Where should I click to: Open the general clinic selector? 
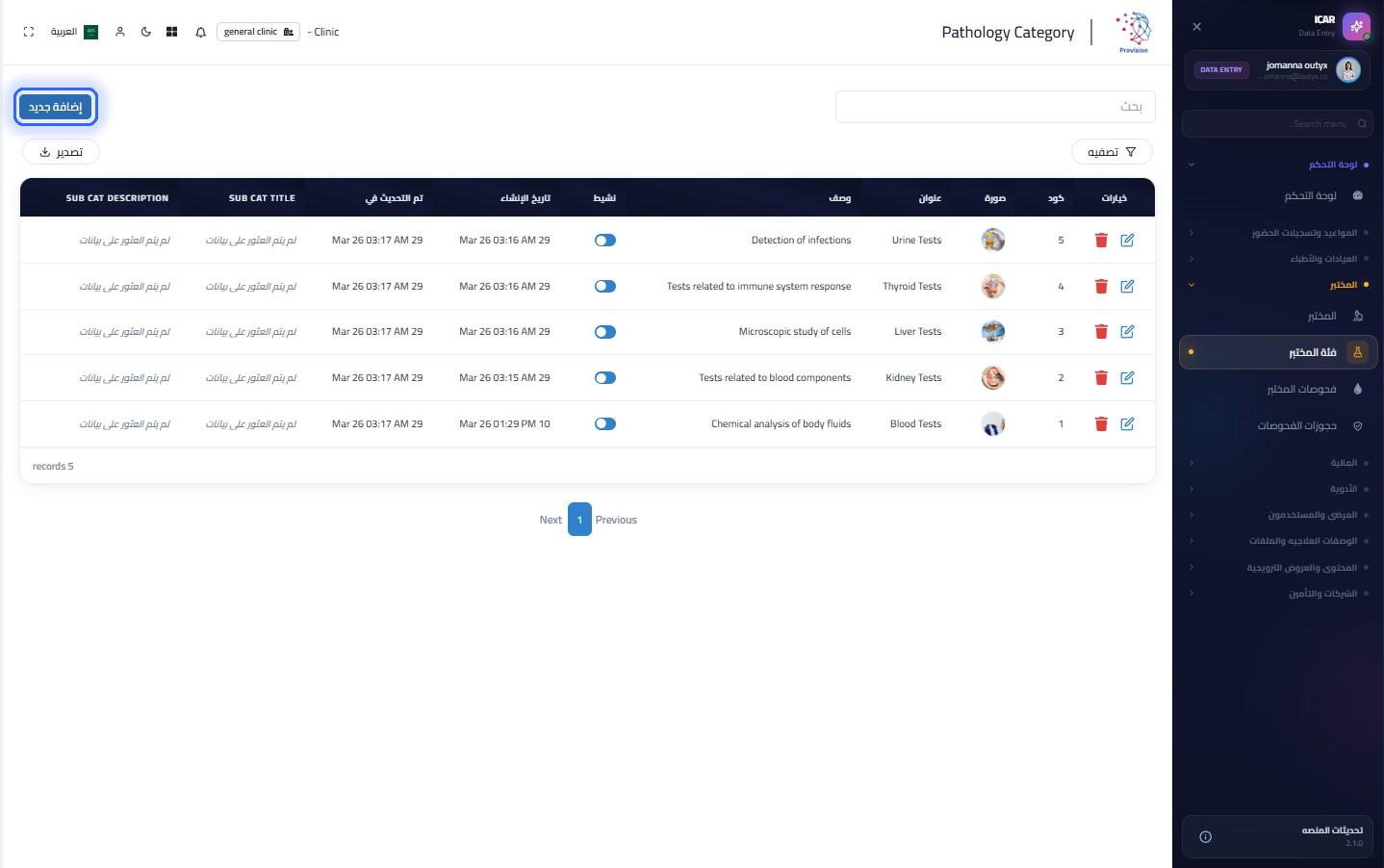[258, 32]
